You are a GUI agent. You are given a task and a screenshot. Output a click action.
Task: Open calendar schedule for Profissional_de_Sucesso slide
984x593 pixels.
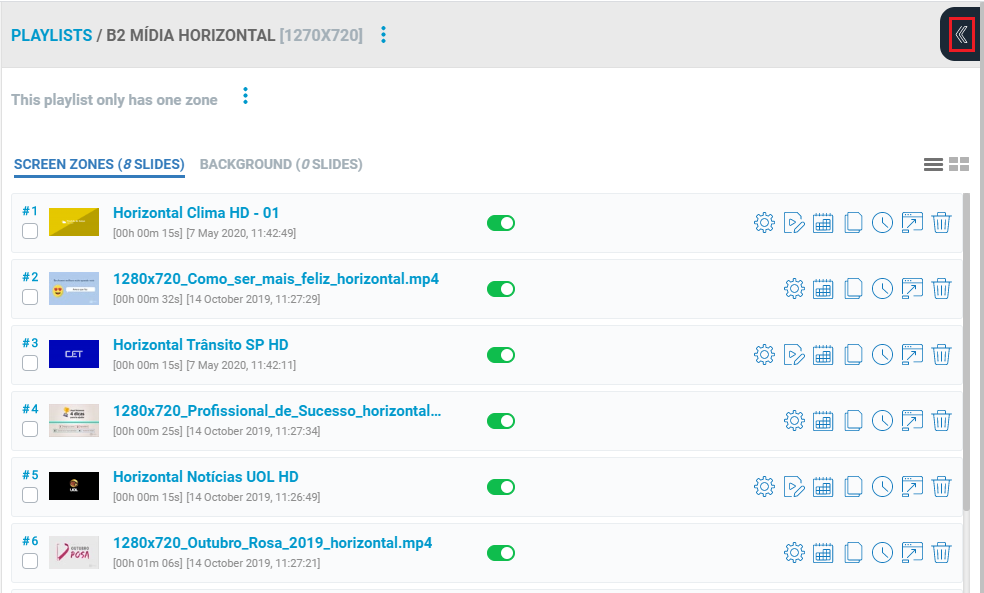[x=823, y=420]
